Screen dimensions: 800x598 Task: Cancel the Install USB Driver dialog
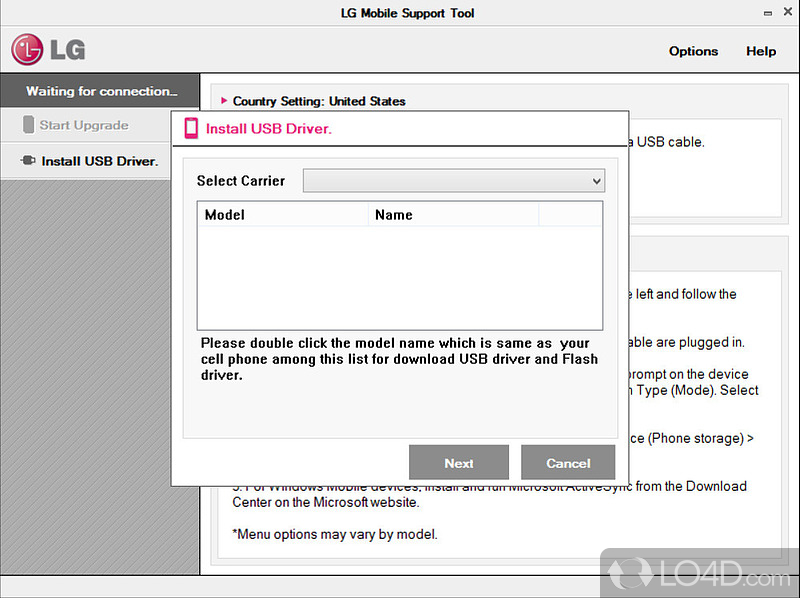point(568,463)
